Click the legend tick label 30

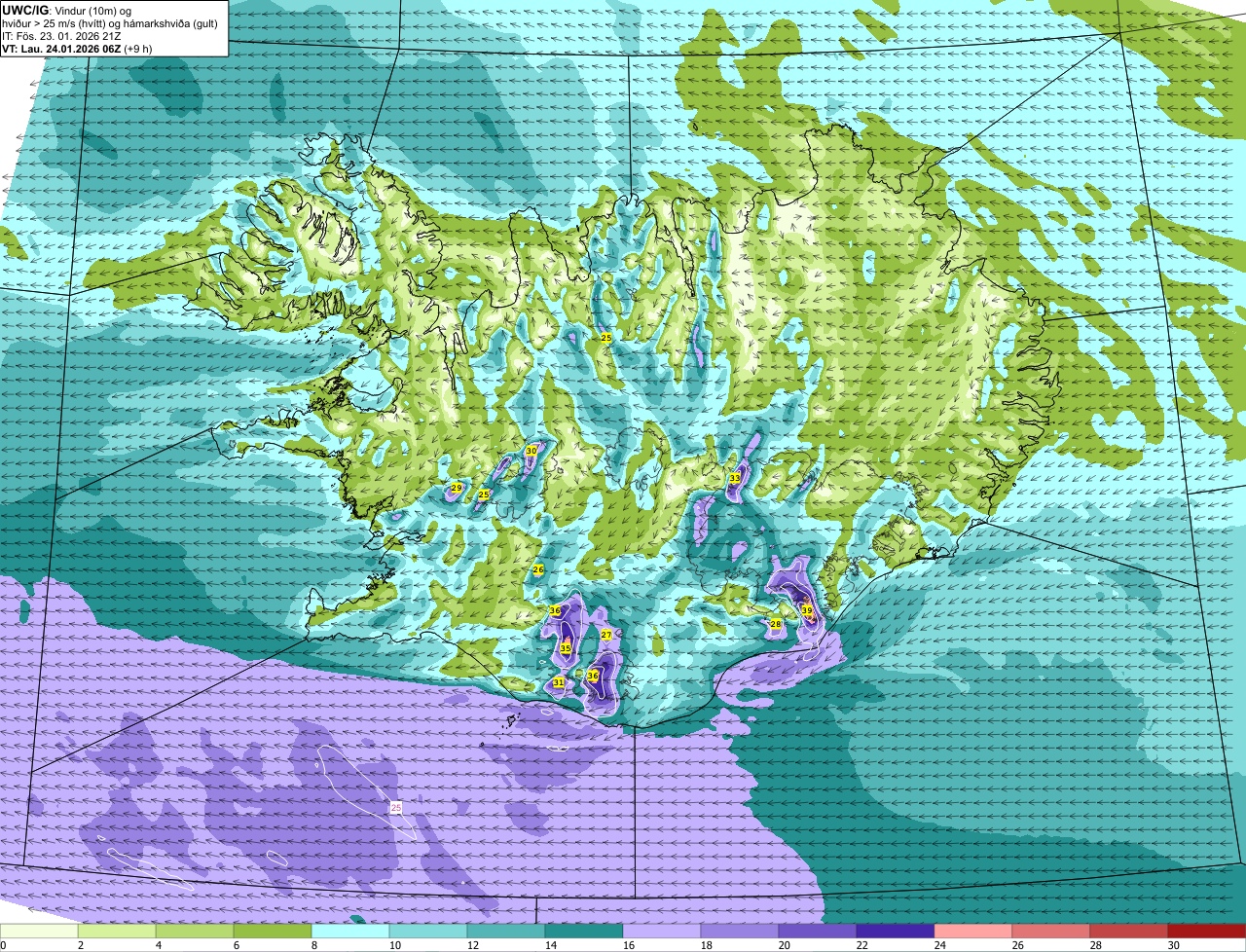pos(1174,945)
